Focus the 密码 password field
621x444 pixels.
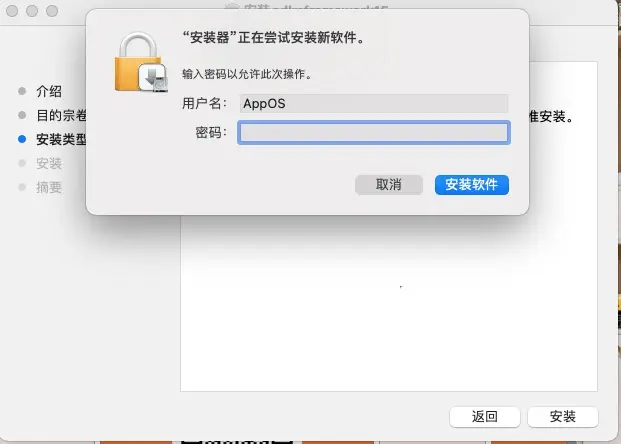374,133
